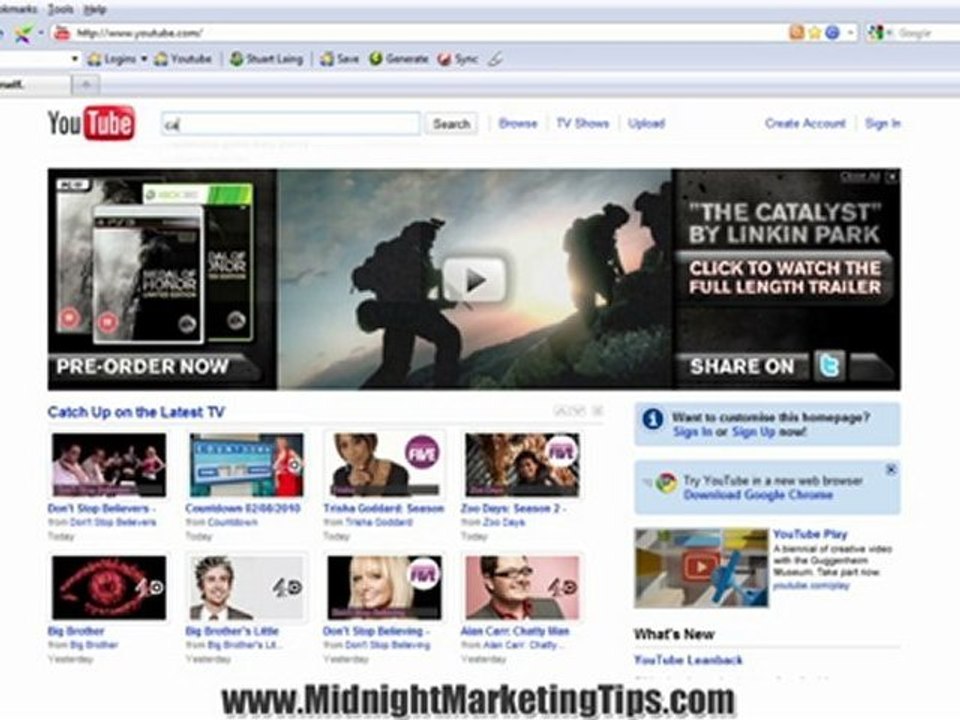The height and width of the screenshot is (720, 960).
Task: Bookmark page with the star icon
Action: (814, 32)
